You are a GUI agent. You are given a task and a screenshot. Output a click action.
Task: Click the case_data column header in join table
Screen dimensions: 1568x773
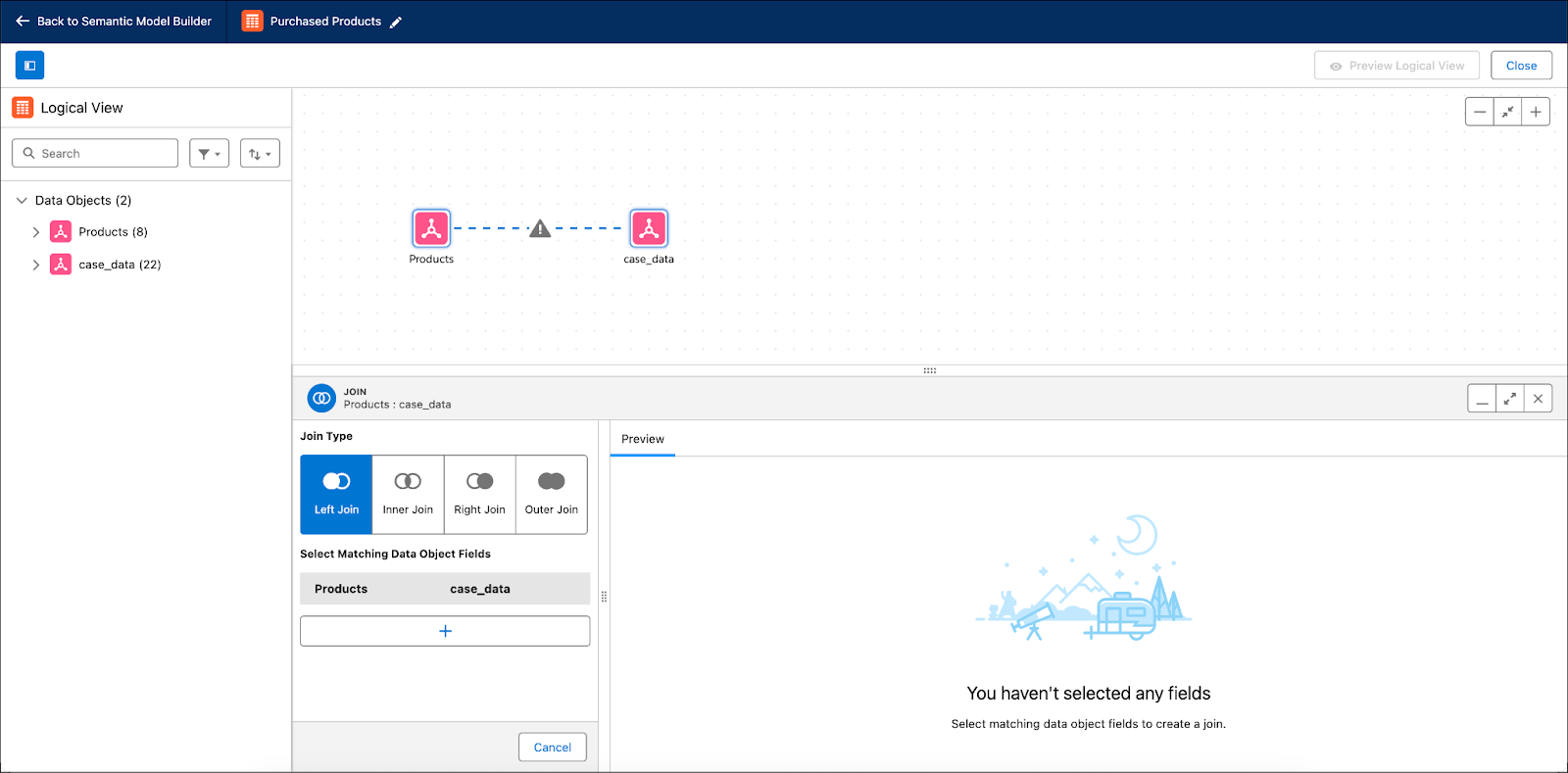[x=480, y=589]
